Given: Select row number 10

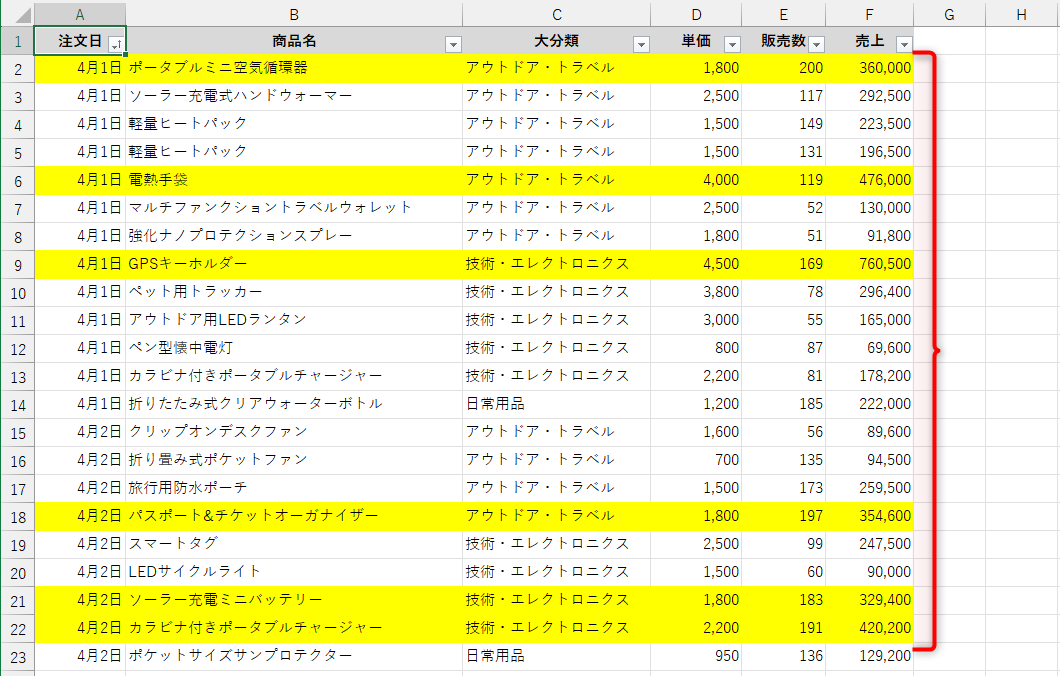Looking at the screenshot, I should tap(18, 292).
